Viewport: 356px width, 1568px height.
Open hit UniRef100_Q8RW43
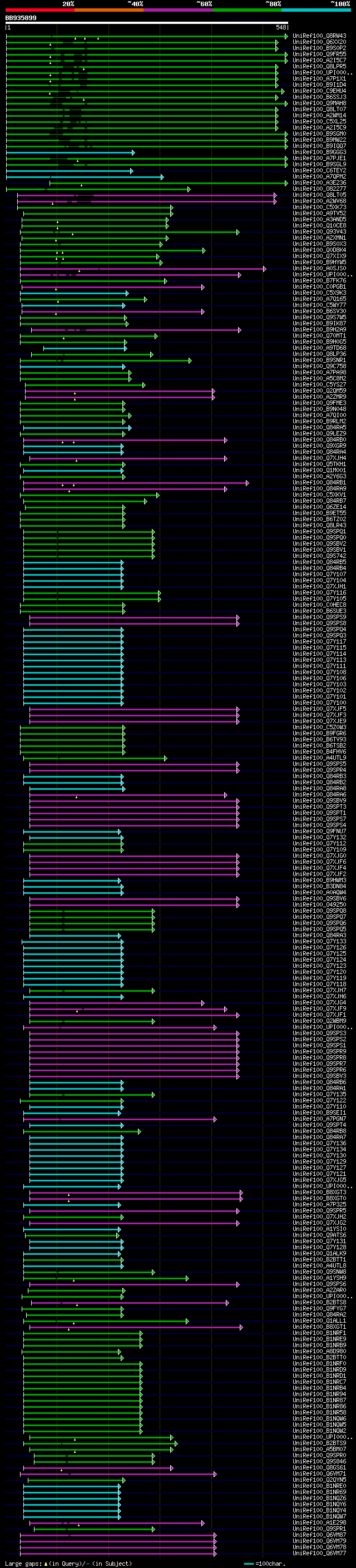tap(319, 36)
